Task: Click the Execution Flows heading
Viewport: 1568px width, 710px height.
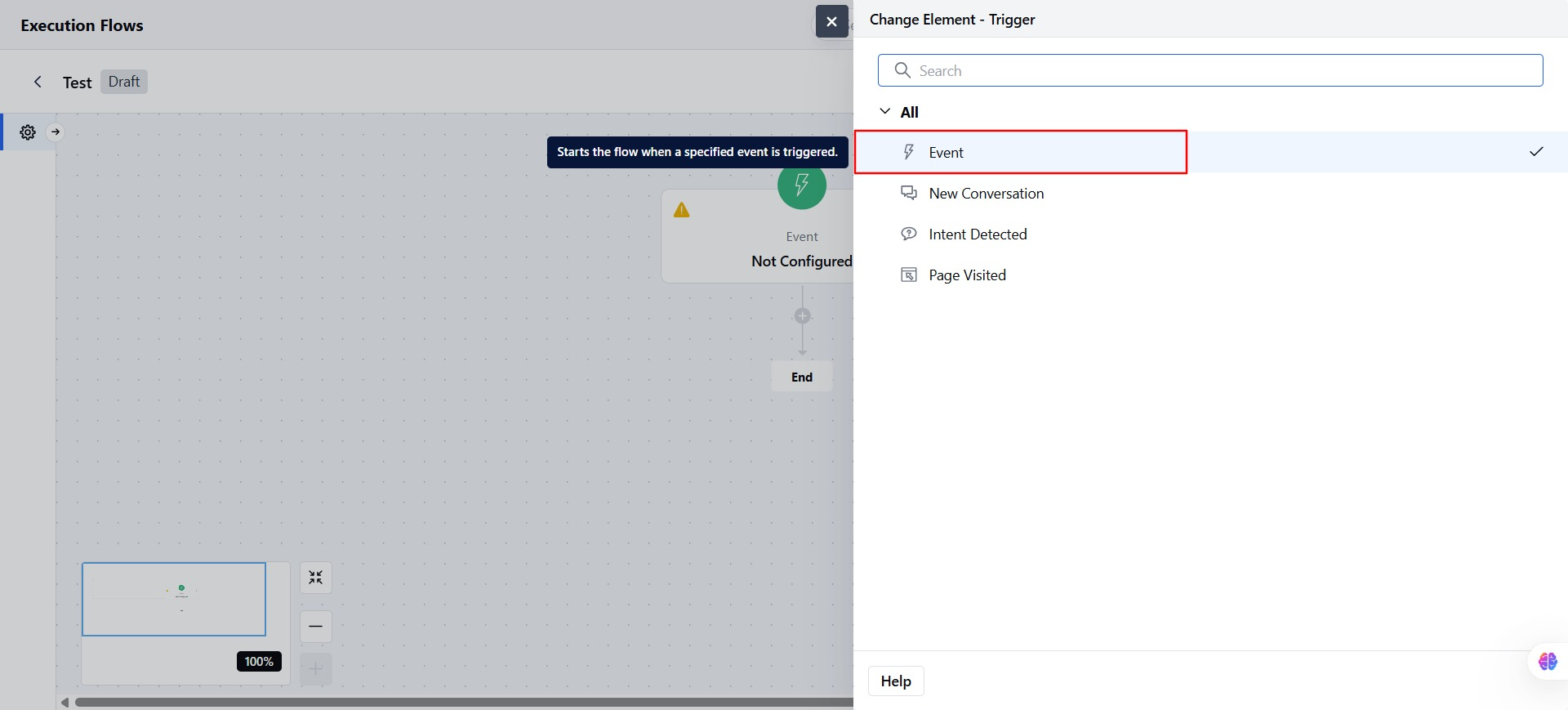Action: tap(82, 25)
